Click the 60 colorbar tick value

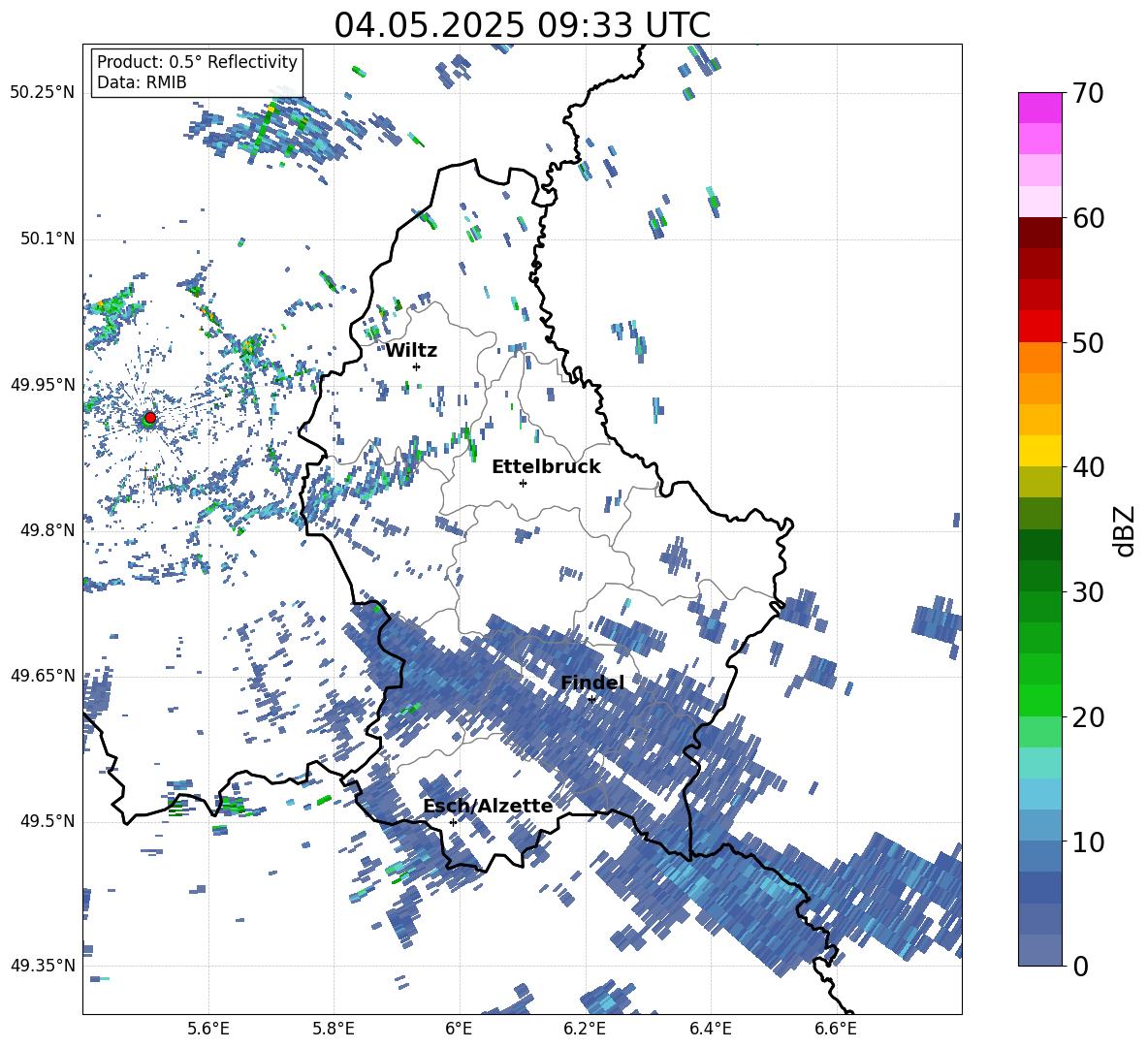pyautogui.click(x=1087, y=218)
